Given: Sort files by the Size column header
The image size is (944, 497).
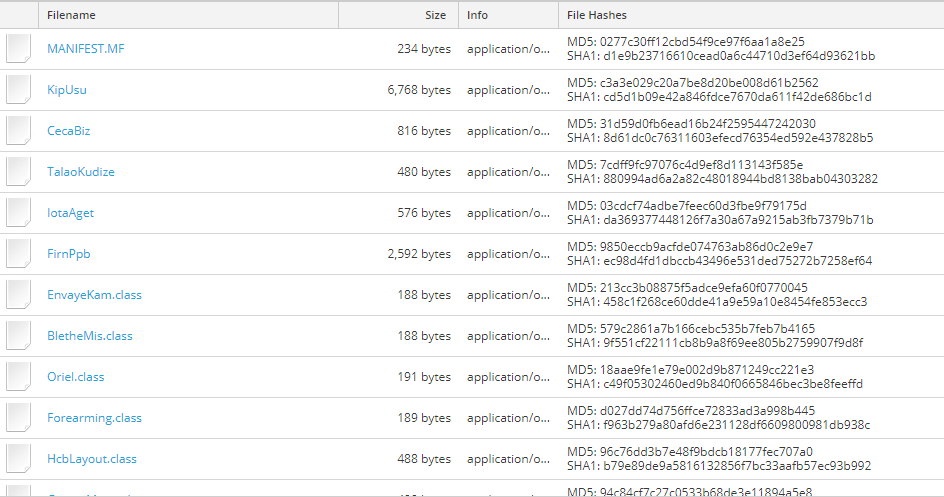Looking at the screenshot, I should click(435, 15).
